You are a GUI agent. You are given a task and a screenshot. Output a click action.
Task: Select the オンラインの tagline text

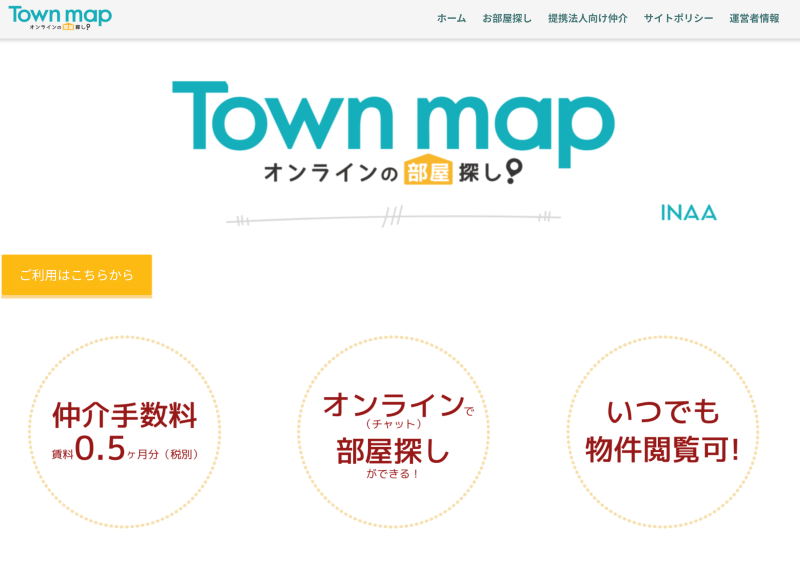coord(331,173)
